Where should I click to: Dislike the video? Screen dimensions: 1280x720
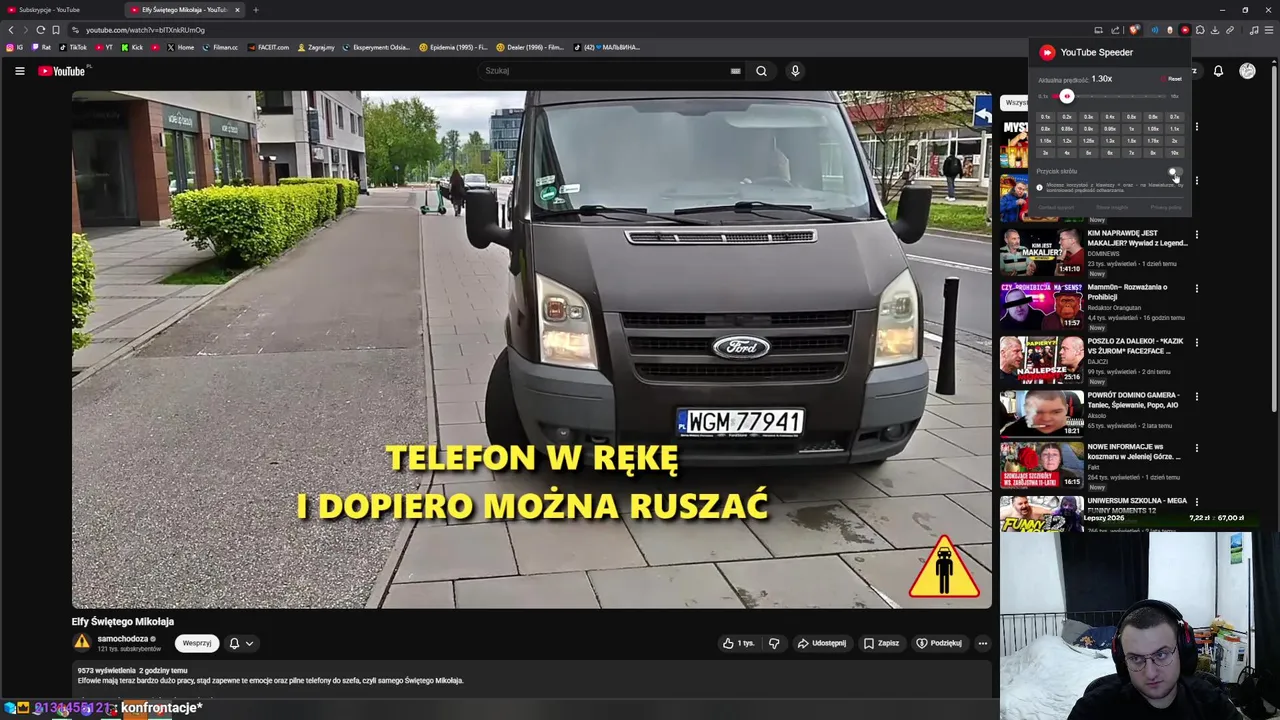click(x=774, y=643)
